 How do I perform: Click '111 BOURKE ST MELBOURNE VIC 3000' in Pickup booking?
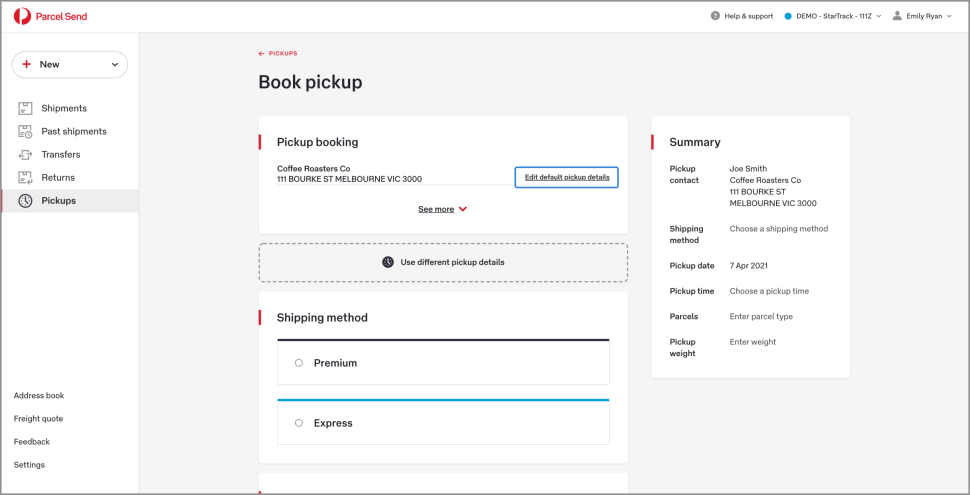(350, 179)
